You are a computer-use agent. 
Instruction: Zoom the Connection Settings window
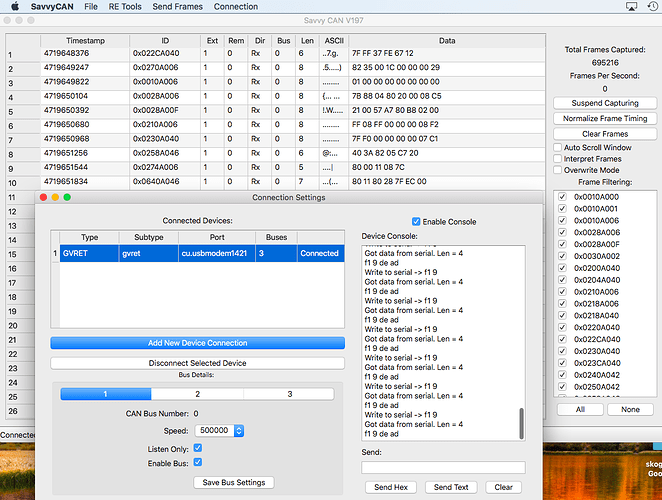[x=67, y=197]
